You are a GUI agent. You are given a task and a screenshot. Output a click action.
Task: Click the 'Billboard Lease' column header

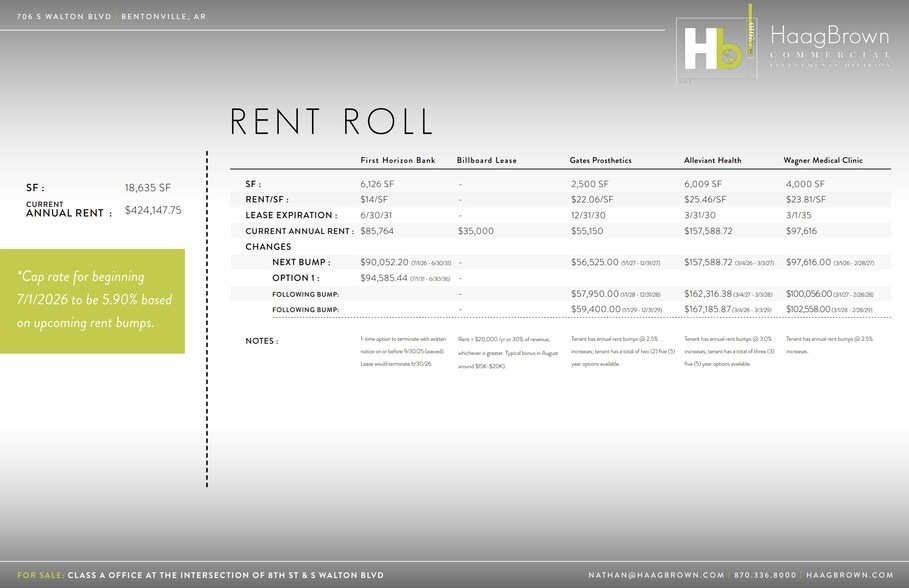pyautogui.click(x=486, y=160)
